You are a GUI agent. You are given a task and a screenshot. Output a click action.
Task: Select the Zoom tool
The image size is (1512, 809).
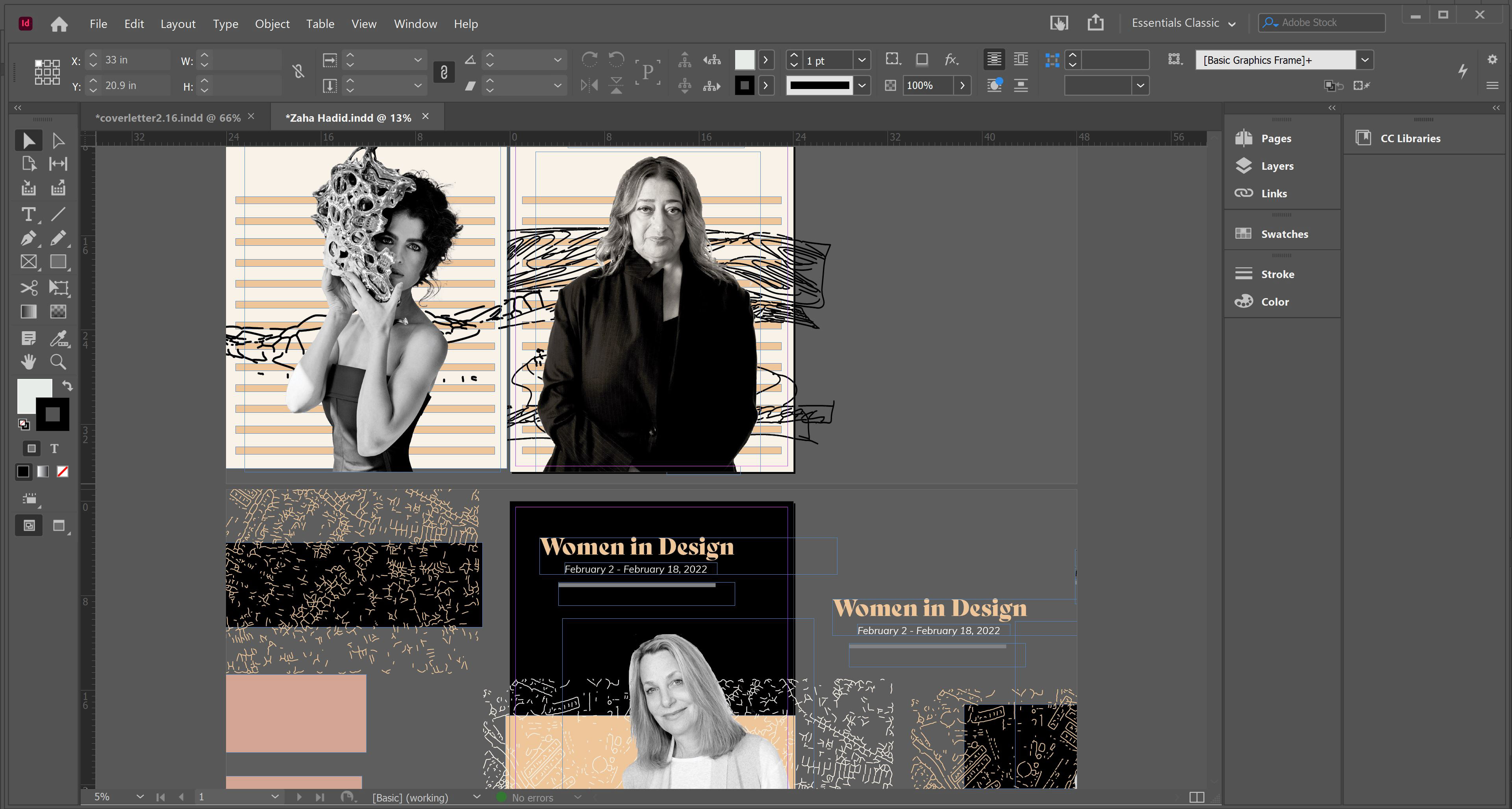(58, 362)
